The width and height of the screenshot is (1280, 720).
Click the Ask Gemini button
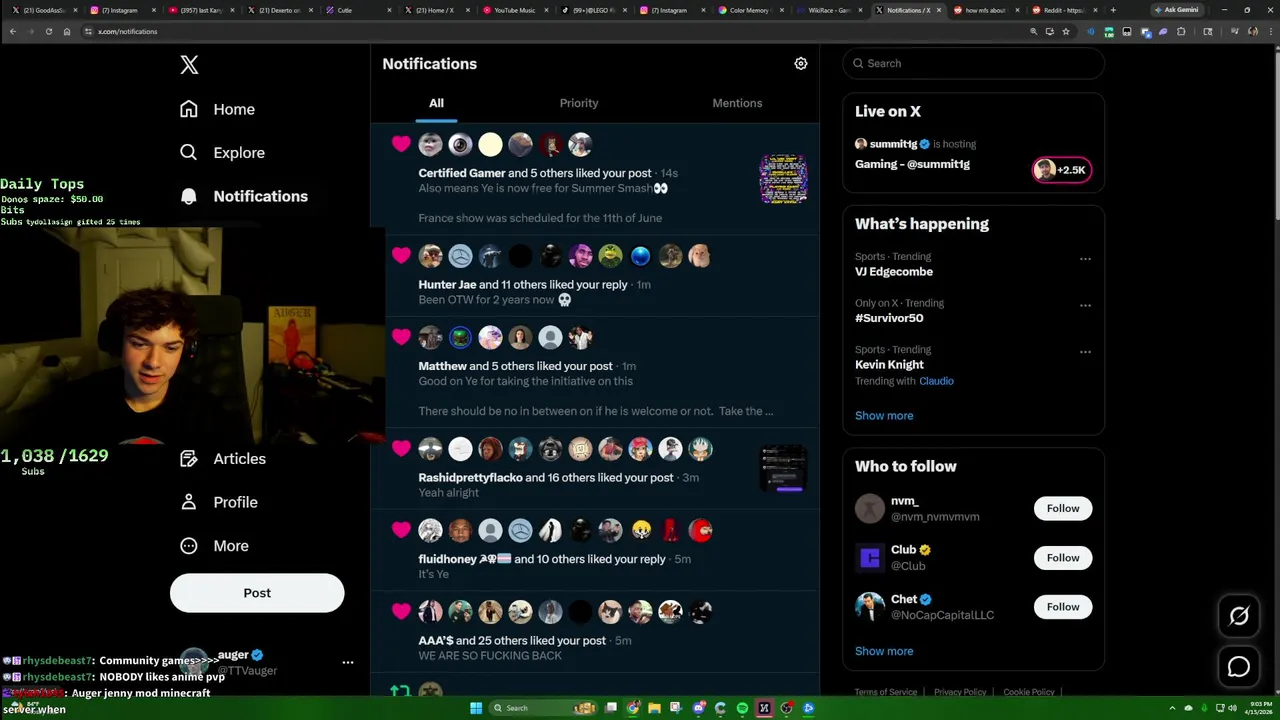tap(1176, 10)
